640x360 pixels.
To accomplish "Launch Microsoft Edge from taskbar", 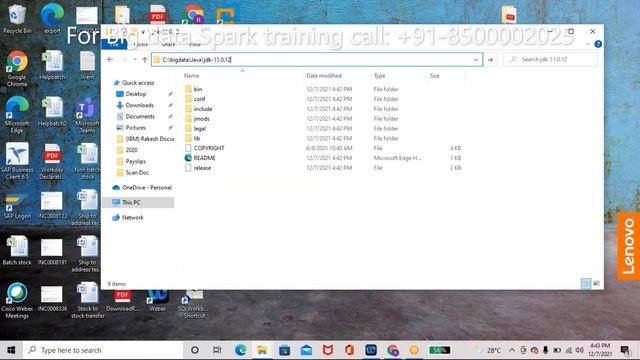I will pos(240,350).
